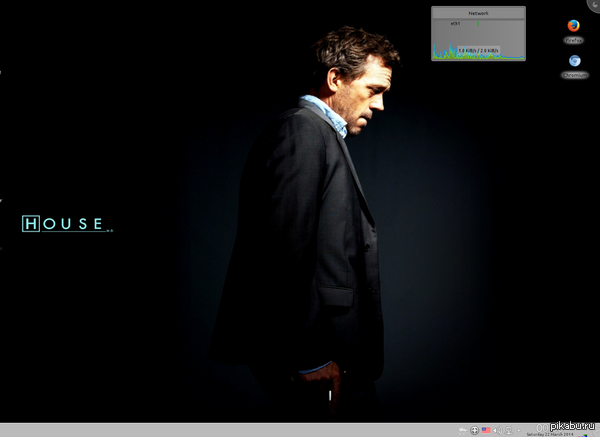Expand hidden system tray icons arrow

[x=519, y=430]
